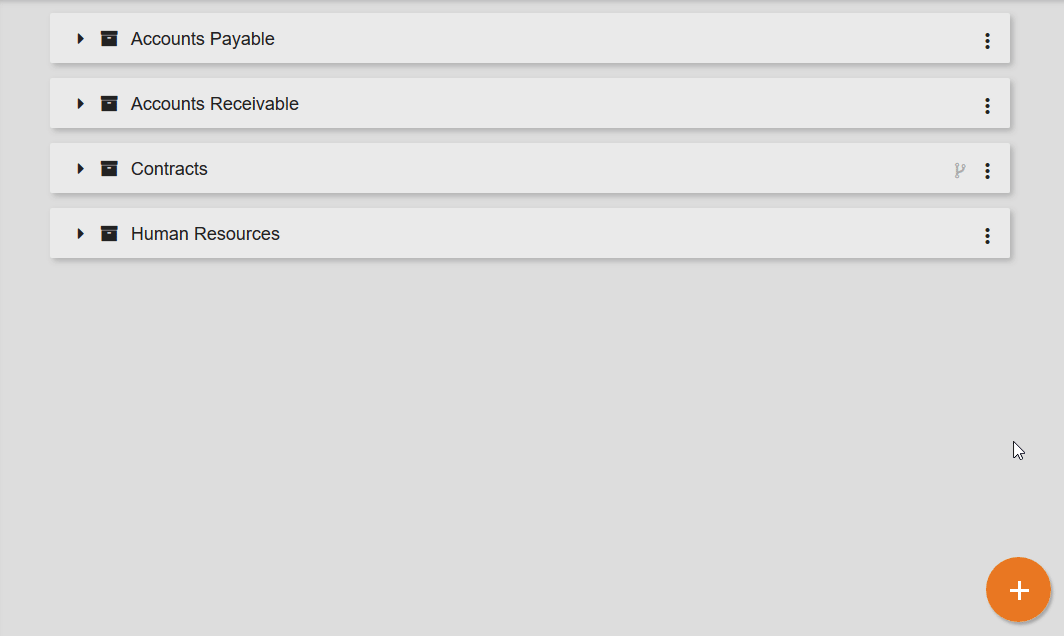Screen dimensions: 1064x636
Task: Select the Accounts Receivable label
Action: tap(214, 104)
